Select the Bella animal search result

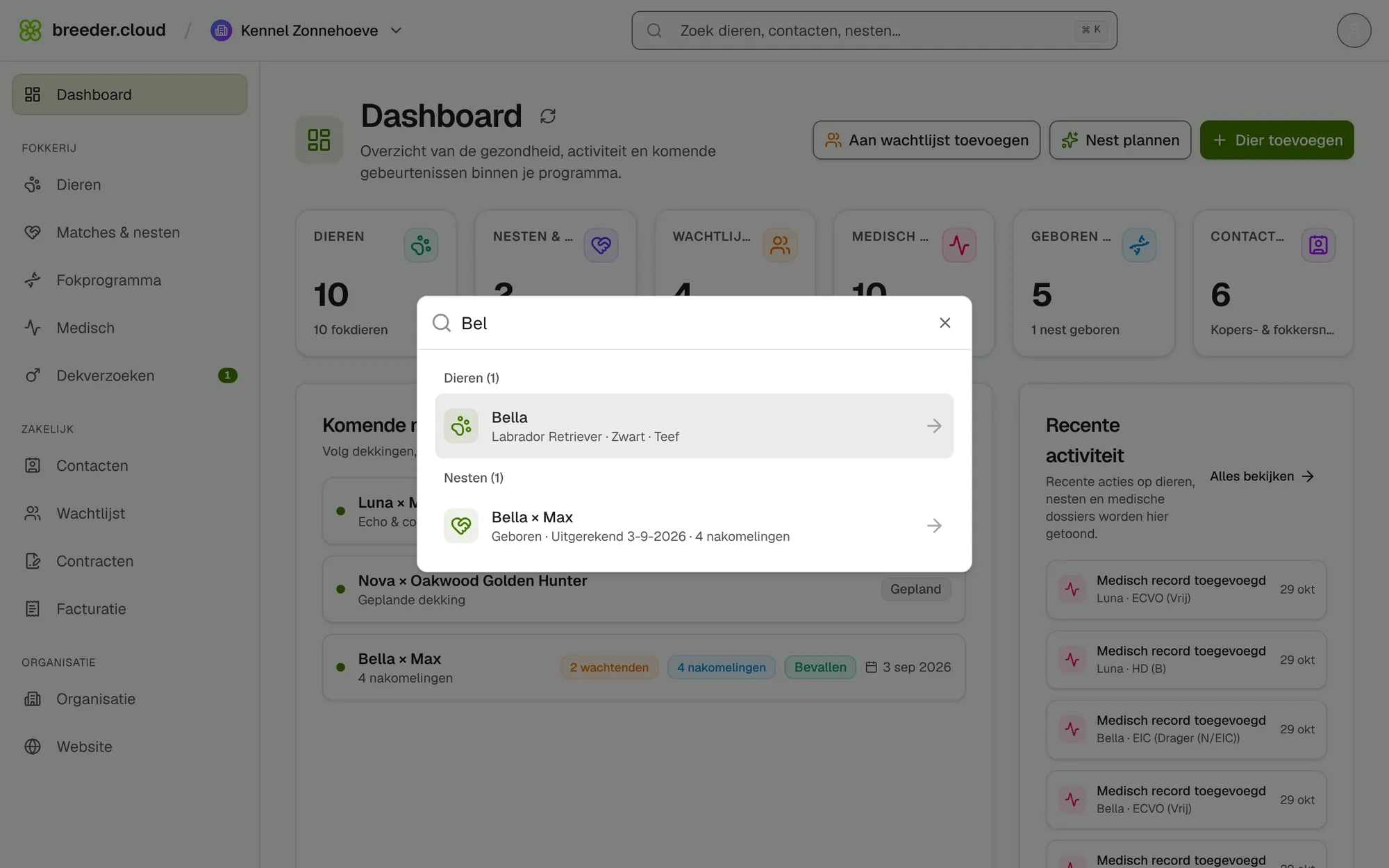click(x=694, y=426)
